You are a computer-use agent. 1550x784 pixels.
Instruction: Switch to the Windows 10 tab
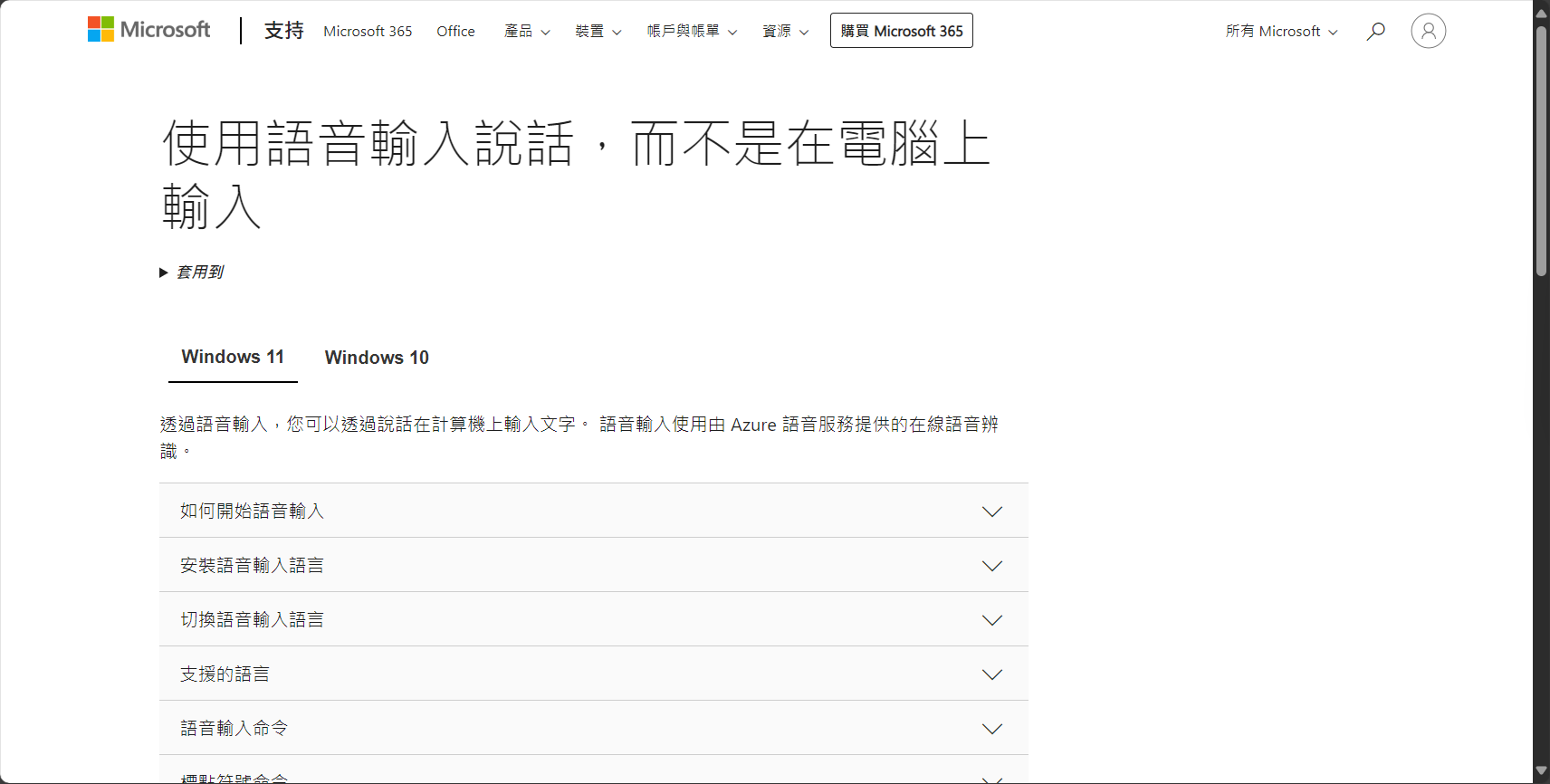[377, 357]
